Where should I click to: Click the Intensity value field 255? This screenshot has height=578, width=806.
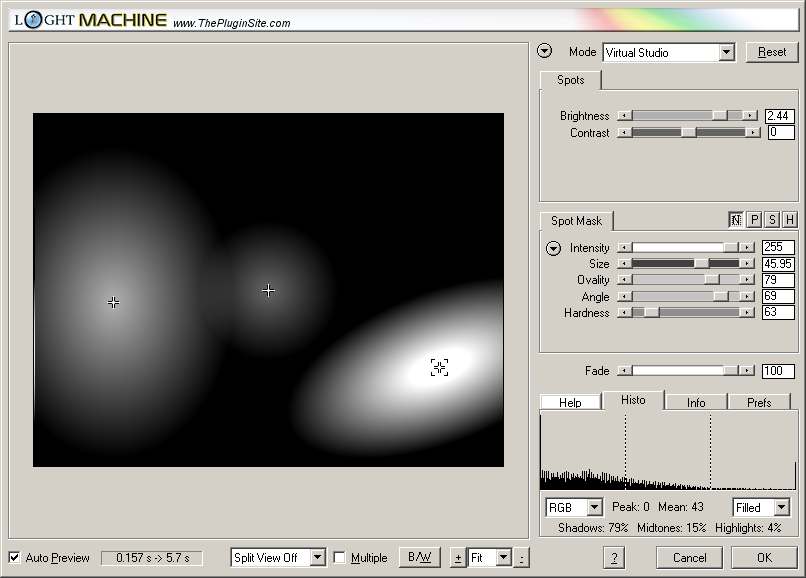click(x=778, y=247)
